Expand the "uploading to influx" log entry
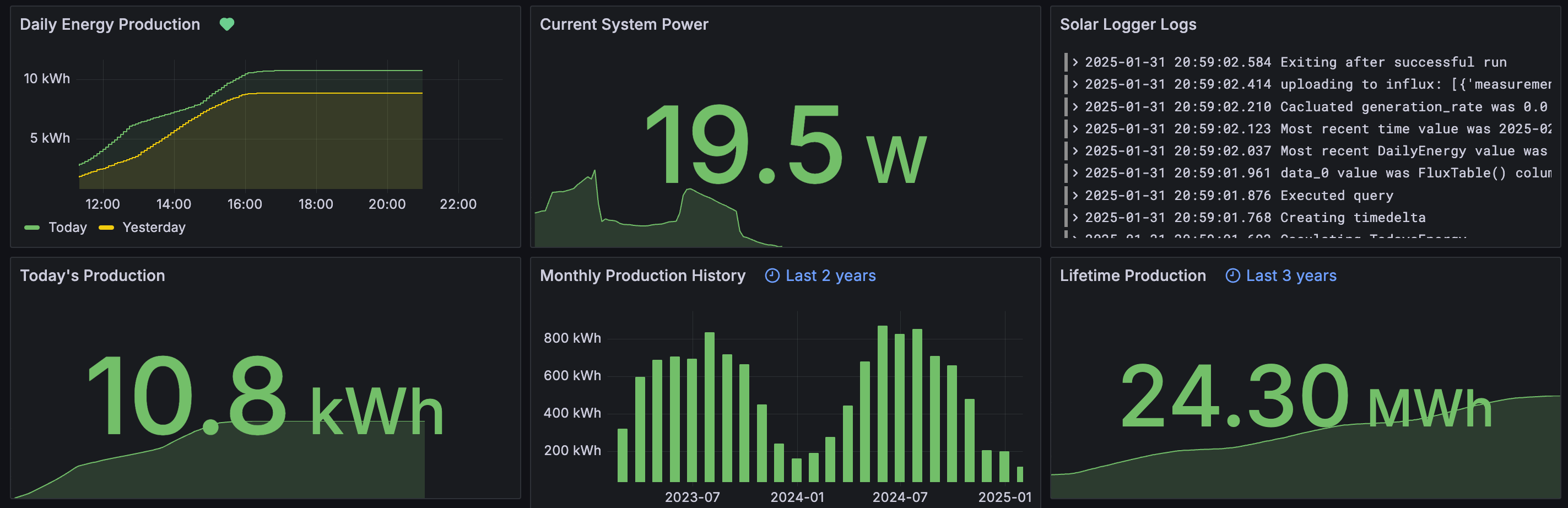1568x508 pixels. pyautogui.click(x=1075, y=84)
